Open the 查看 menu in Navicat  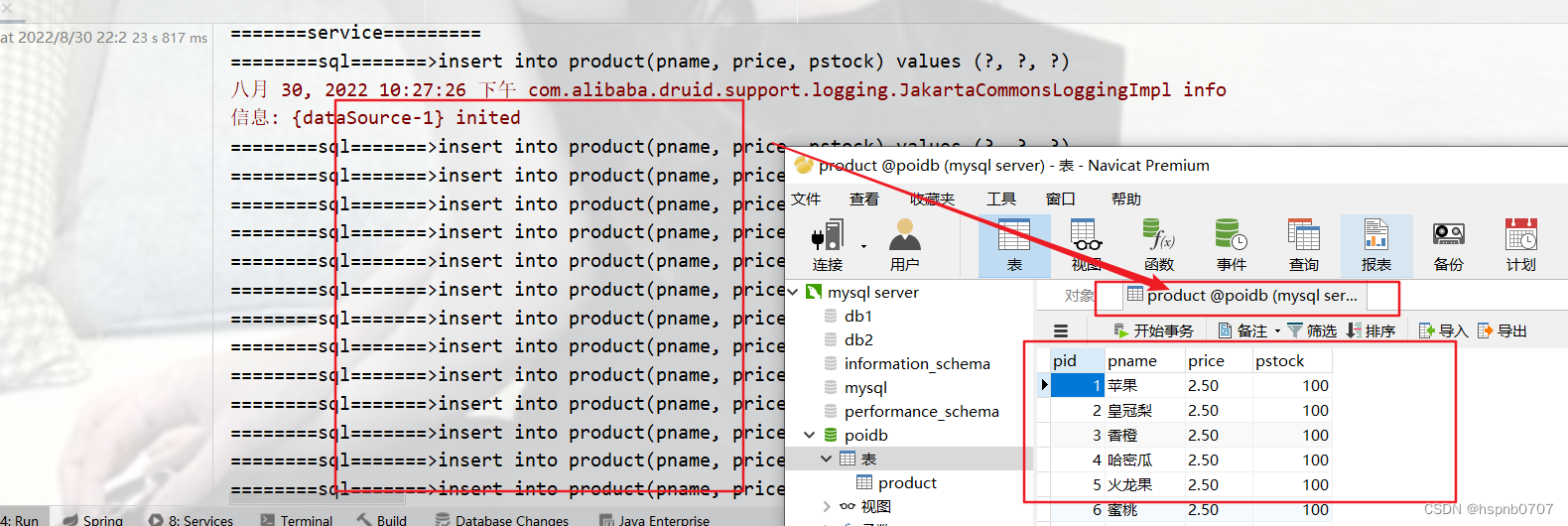coord(864,198)
